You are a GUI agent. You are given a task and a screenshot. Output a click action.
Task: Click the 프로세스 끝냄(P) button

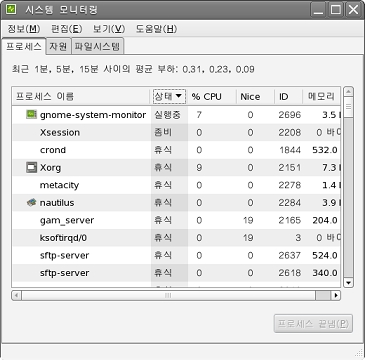[313, 323]
